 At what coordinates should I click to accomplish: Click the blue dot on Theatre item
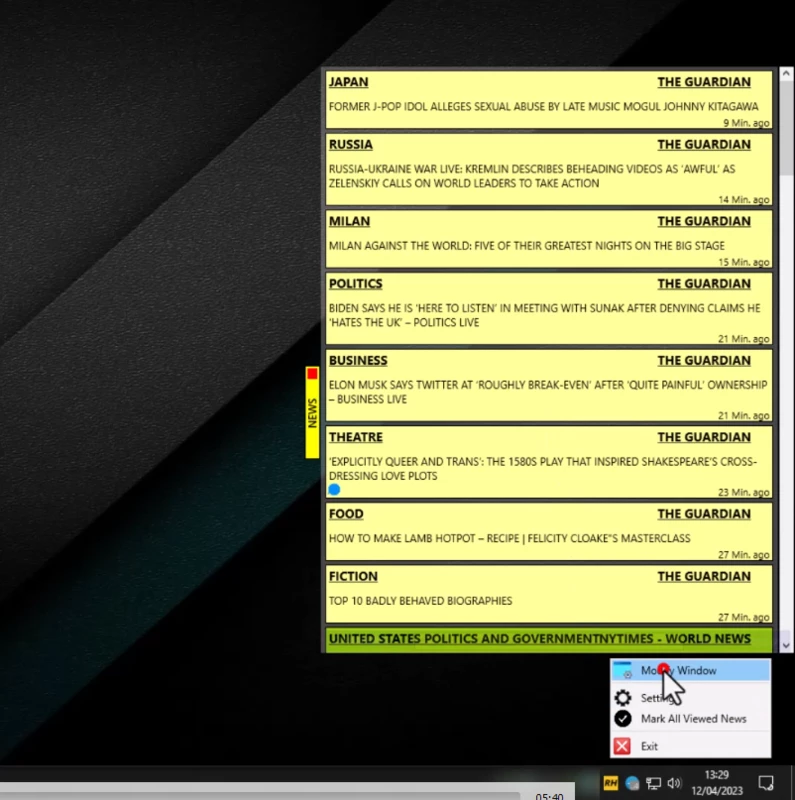click(x=334, y=490)
